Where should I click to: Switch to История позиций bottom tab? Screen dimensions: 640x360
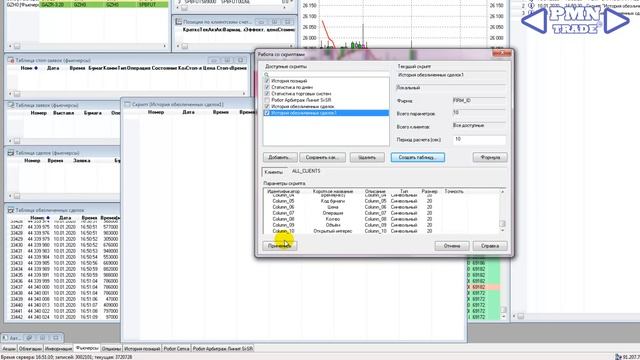[x=142, y=349]
